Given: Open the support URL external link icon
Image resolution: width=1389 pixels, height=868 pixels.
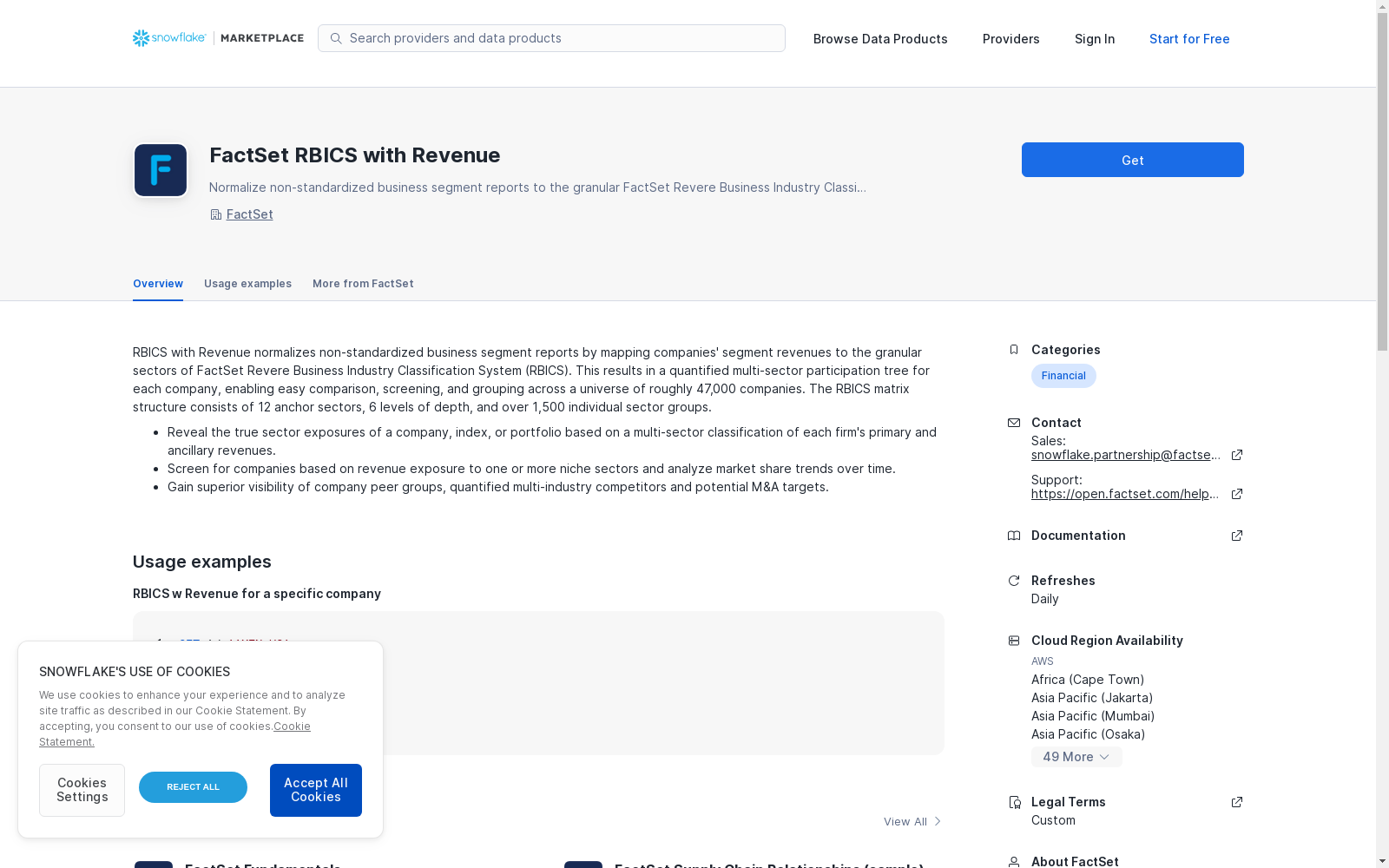Looking at the screenshot, I should point(1237,494).
